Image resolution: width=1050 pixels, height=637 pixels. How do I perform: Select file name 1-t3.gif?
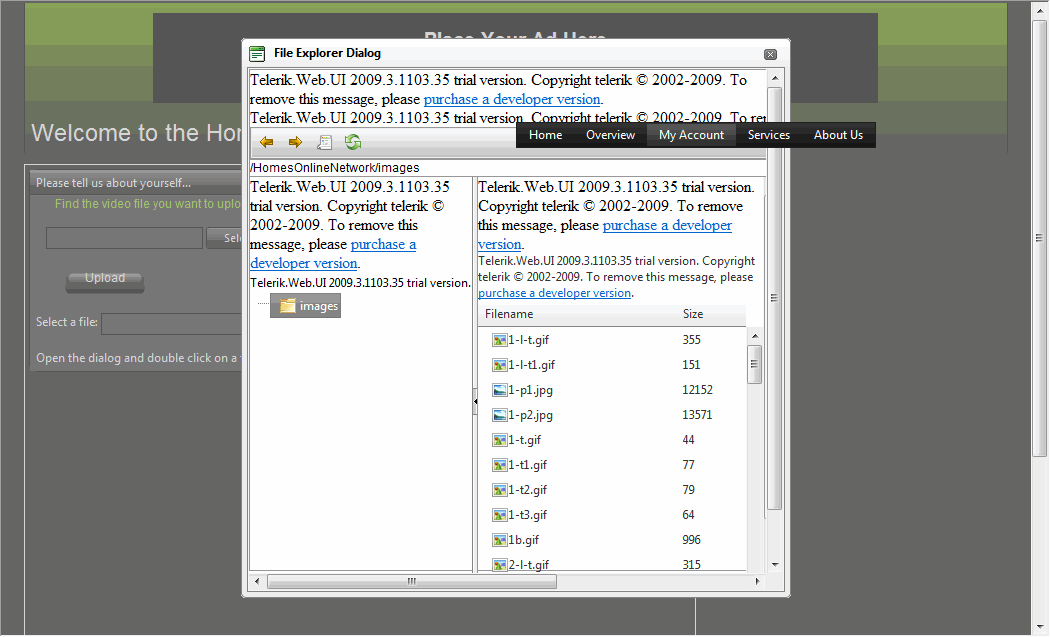point(528,514)
